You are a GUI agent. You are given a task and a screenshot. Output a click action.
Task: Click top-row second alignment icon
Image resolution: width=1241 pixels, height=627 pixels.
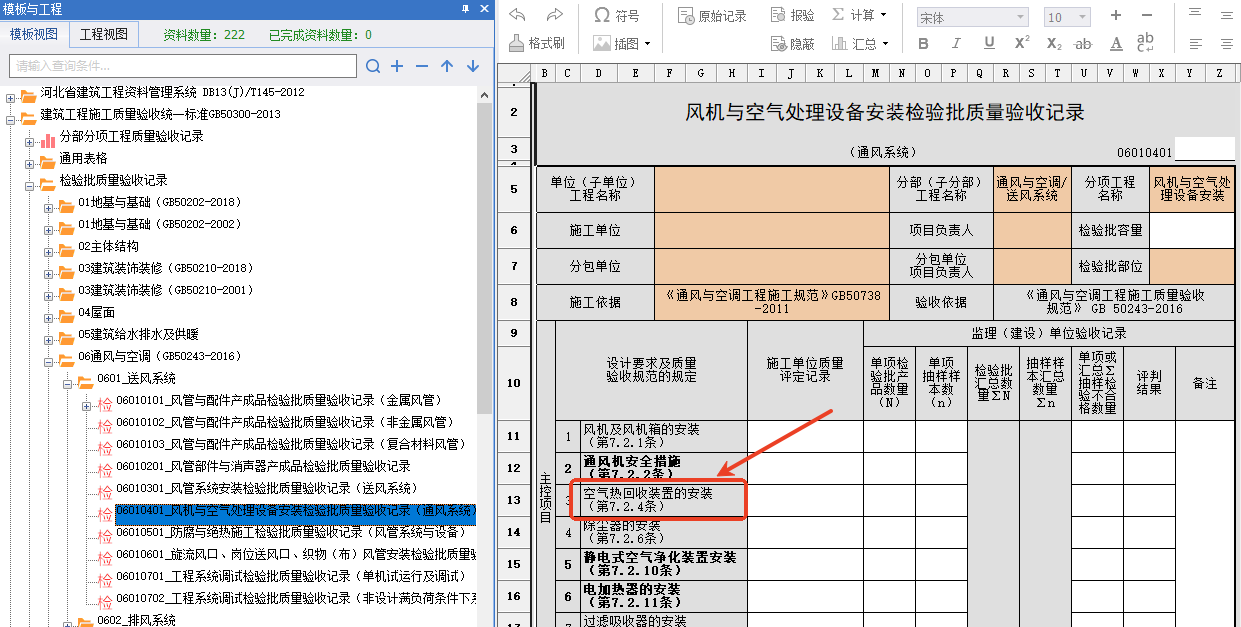tap(1226, 13)
